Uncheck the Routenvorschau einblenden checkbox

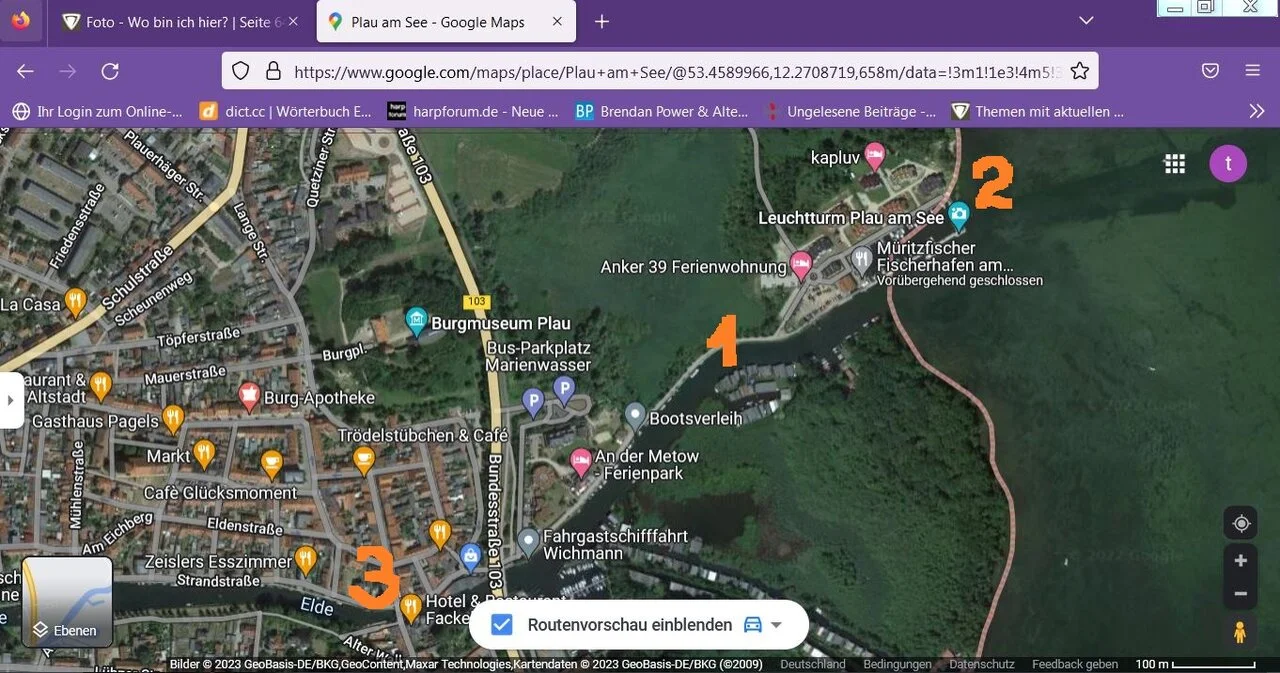point(502,625)
